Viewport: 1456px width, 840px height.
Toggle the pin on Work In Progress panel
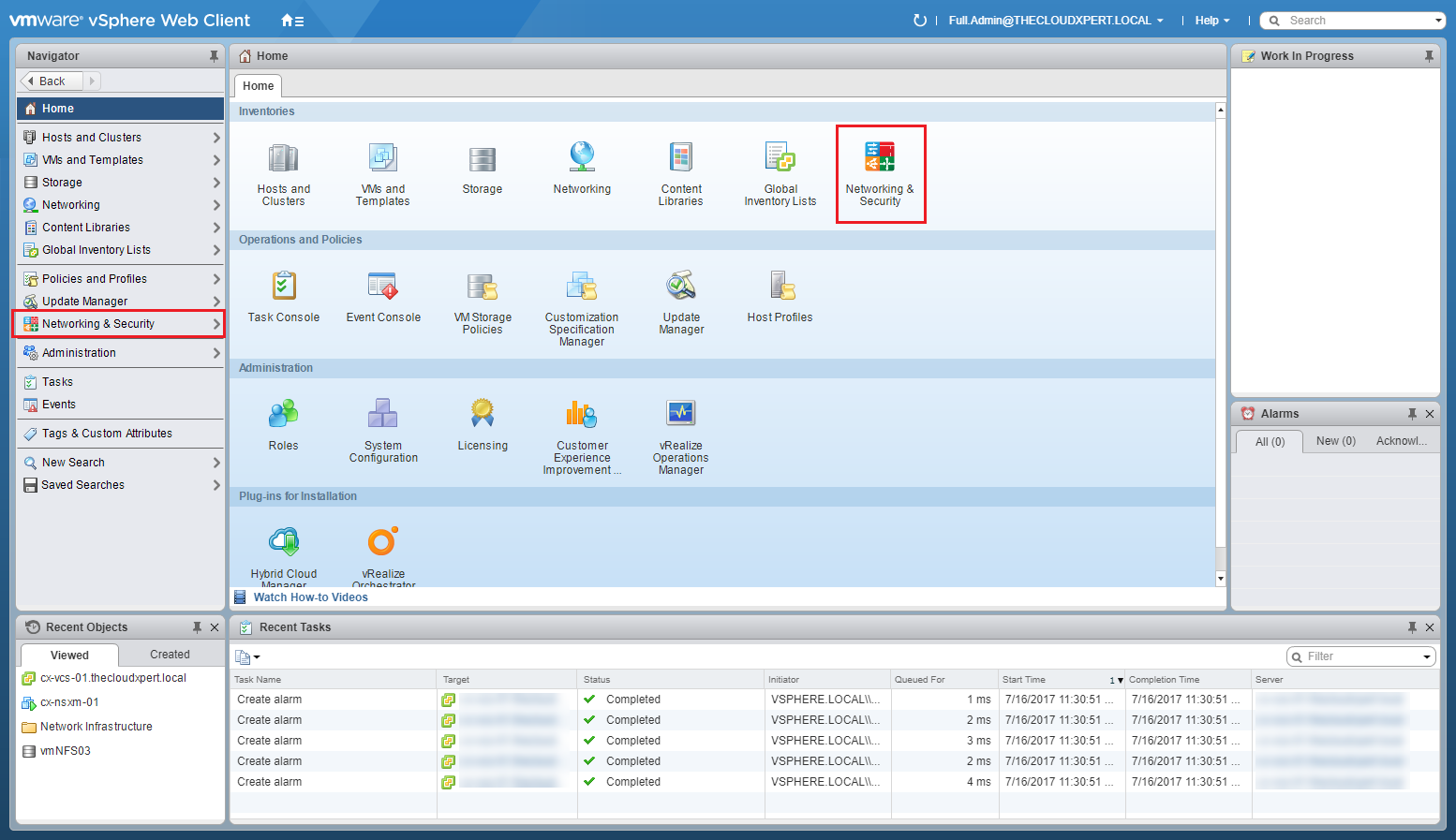[x=1429, y=56]
